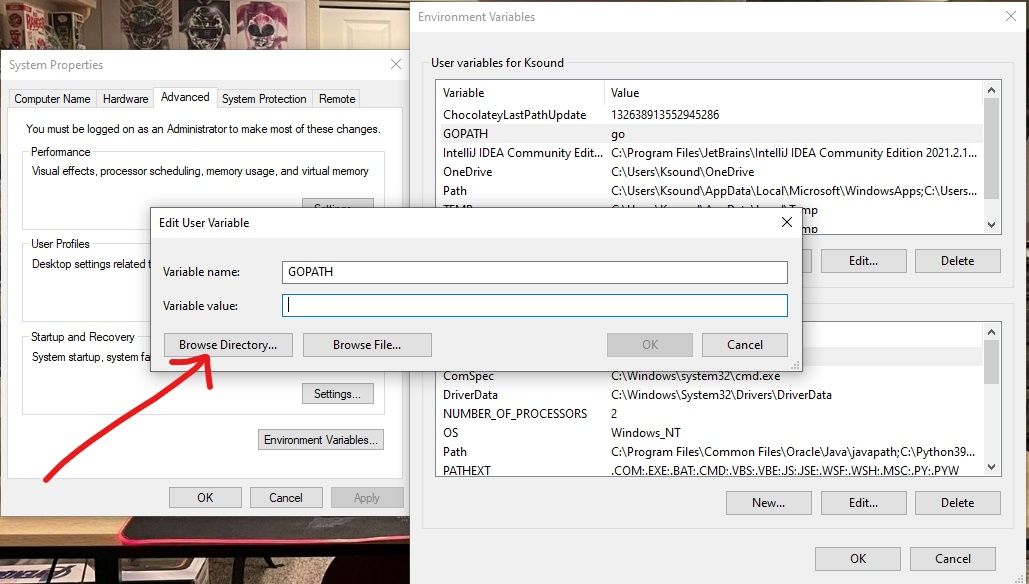Click the Browse Directory button
The width and height of the screenshot is (1029, 584).
[x=228, y=345]
